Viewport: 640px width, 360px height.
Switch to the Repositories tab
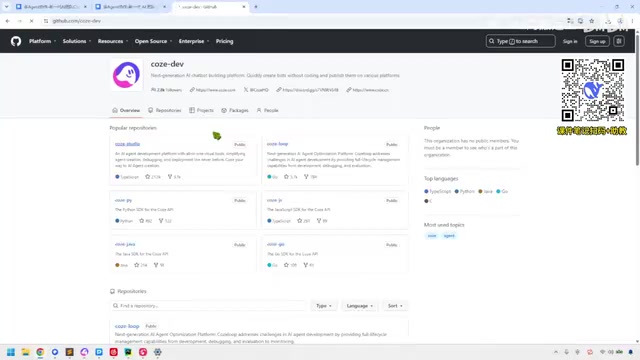(x=164, y=110)
